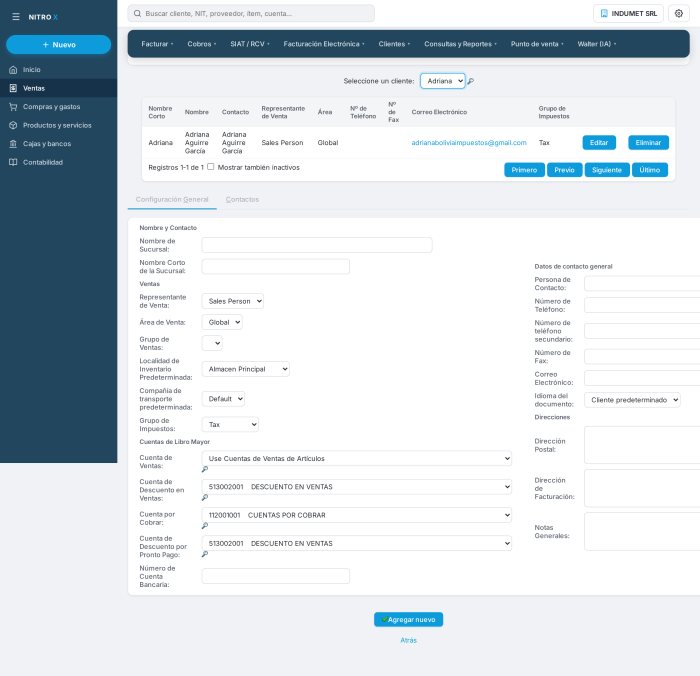Image resolution: width=700 pixels, height=676 pixels.
Task: Open the Walter (IA) menu
Action: 597,44
